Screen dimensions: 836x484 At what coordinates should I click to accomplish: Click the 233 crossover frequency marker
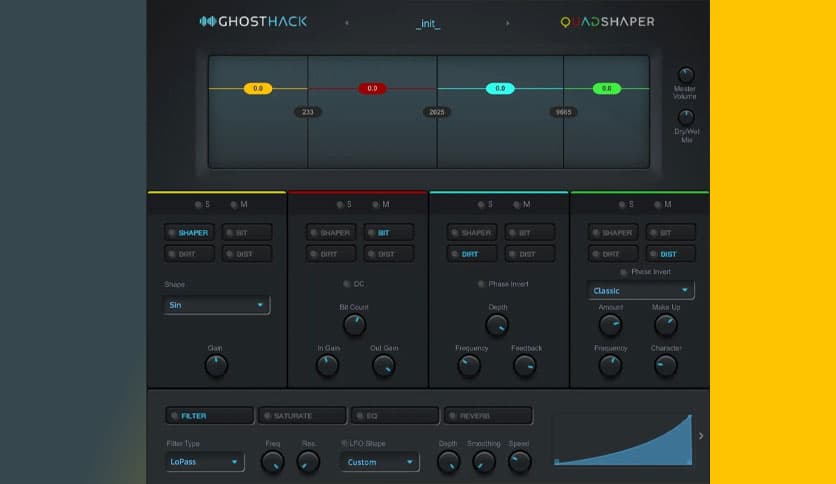click(x=308, y=112)
